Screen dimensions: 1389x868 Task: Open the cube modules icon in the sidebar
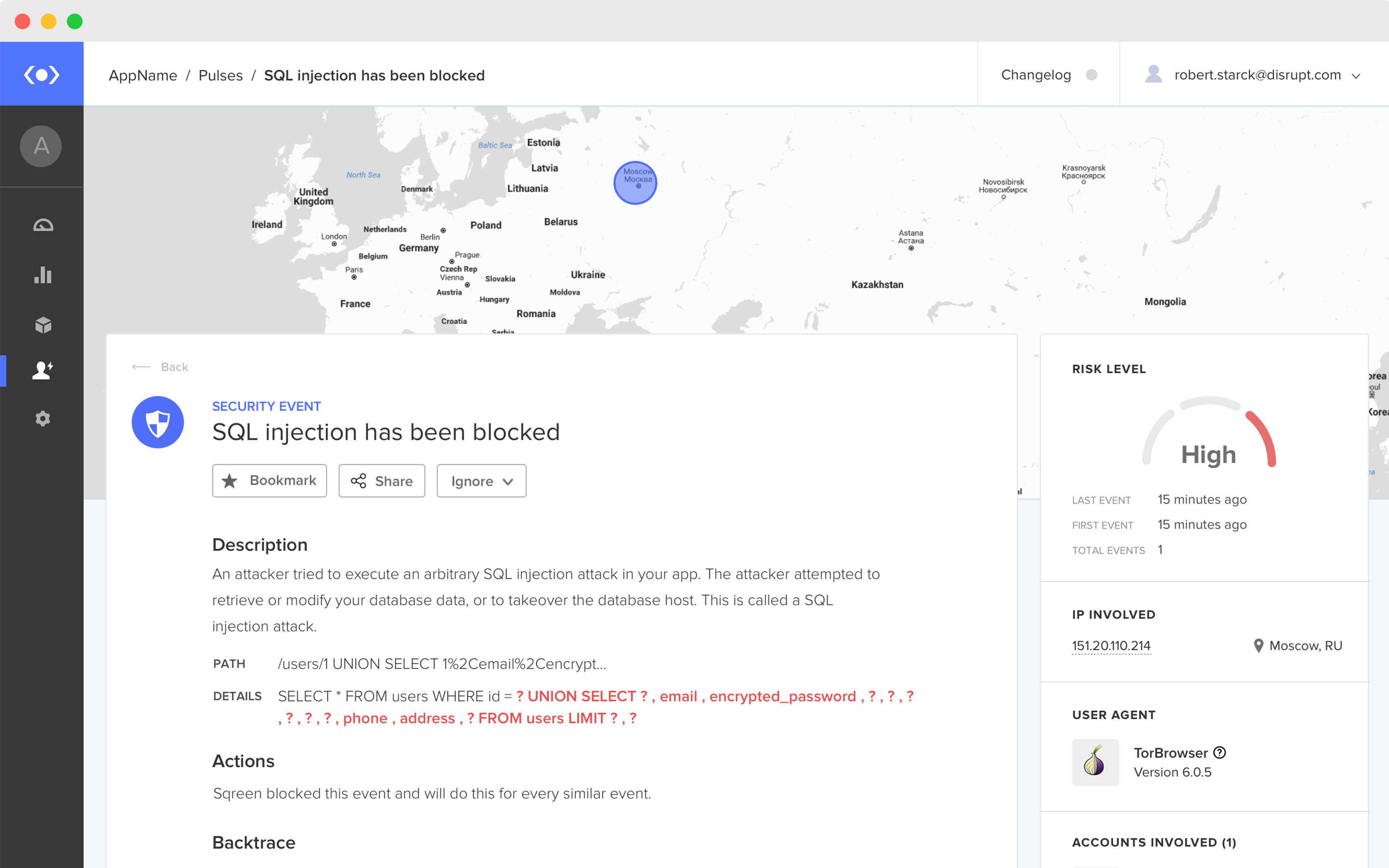tap(43, 325)
